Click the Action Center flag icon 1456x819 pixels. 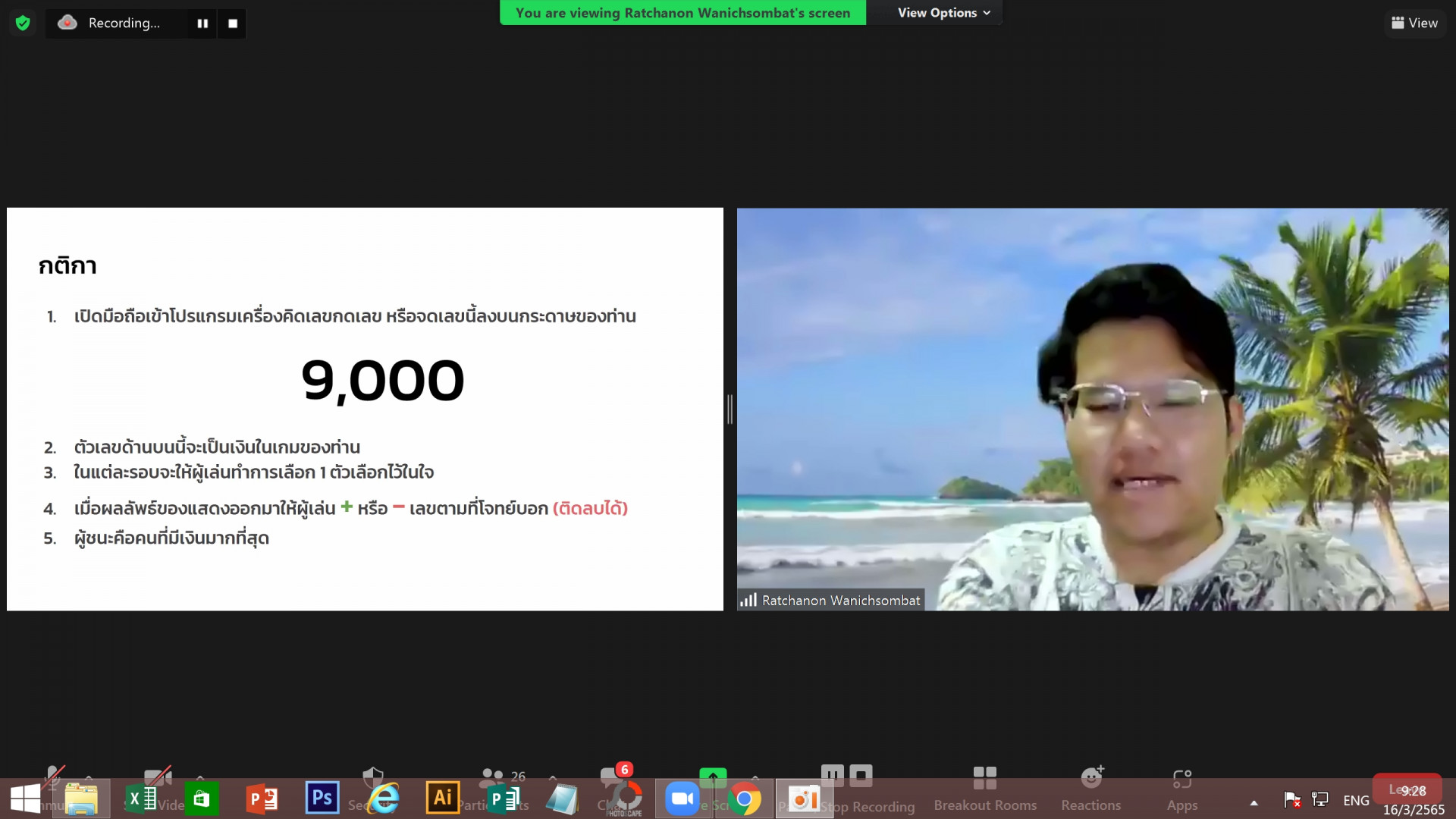[1292, 799]
